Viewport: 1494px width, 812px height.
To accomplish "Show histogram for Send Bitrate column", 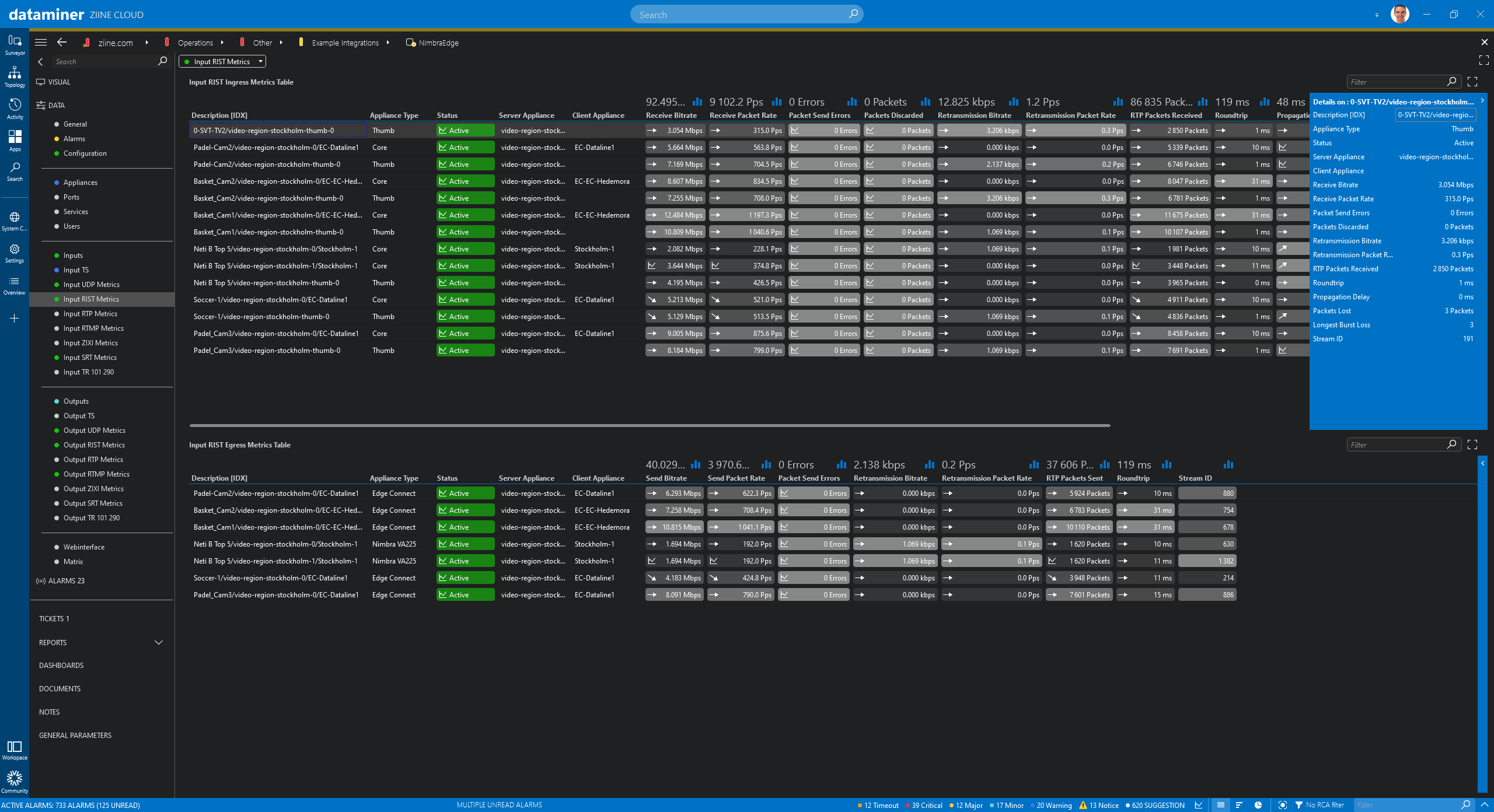I will [695, 464].
